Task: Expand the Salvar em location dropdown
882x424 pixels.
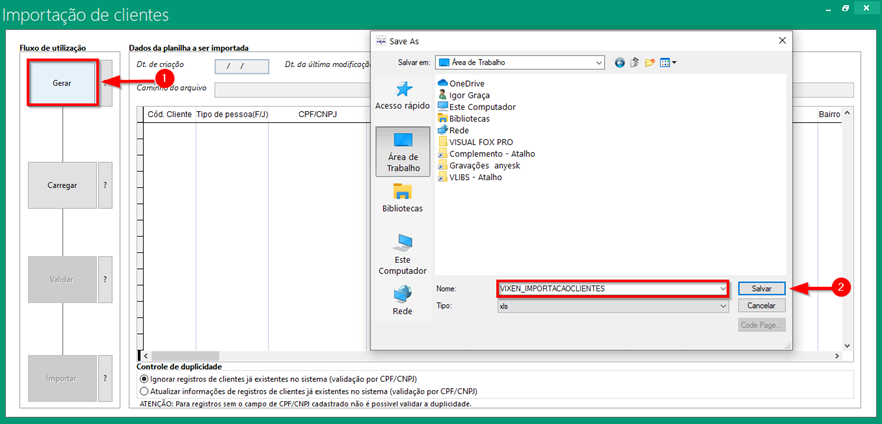Action: [598, 62]
